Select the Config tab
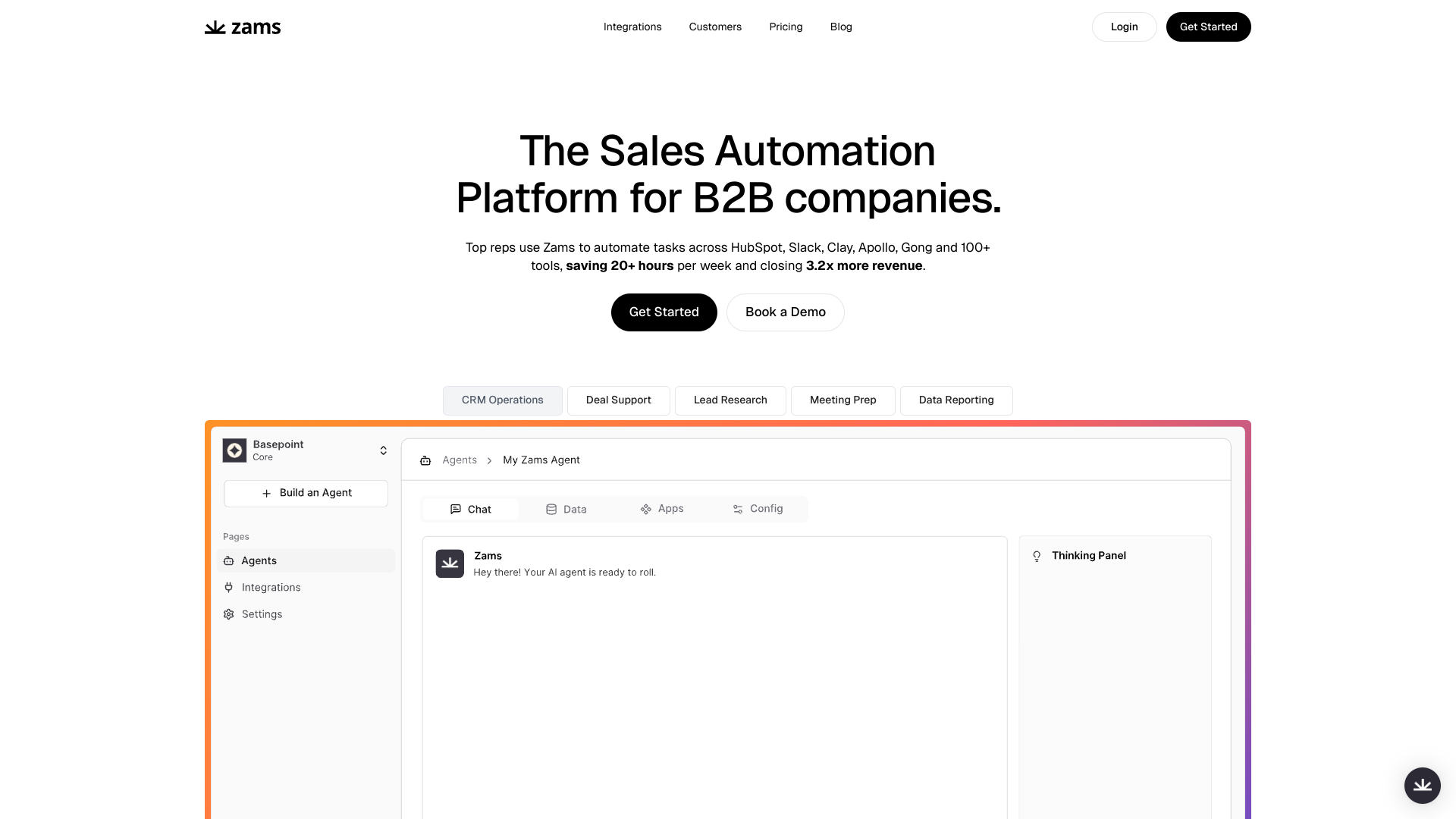This screenshot has width=1456, height=819. point(758,509)
